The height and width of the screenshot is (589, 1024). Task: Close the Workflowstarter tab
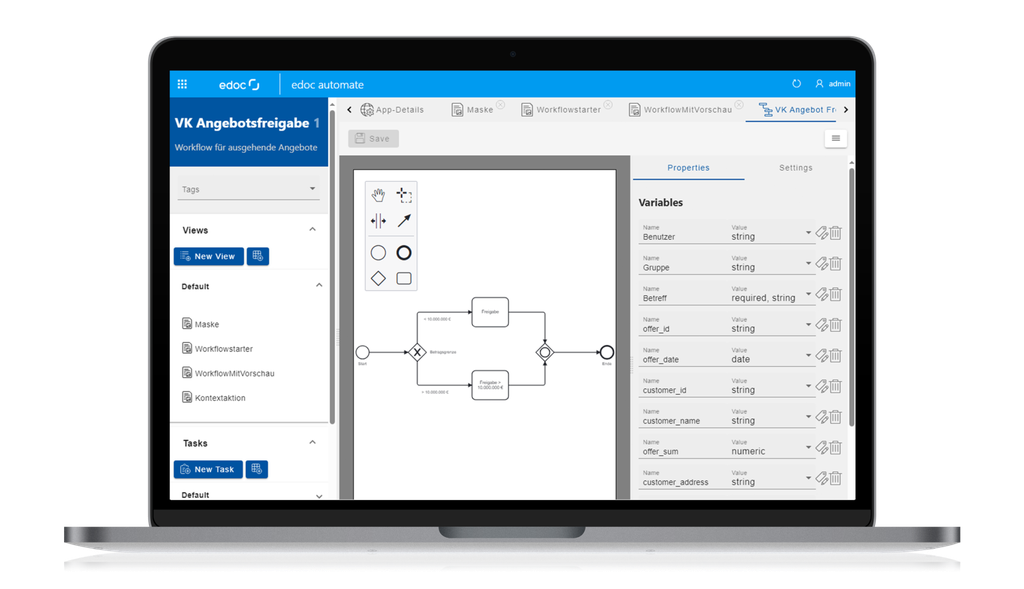[x=608, y=104]
